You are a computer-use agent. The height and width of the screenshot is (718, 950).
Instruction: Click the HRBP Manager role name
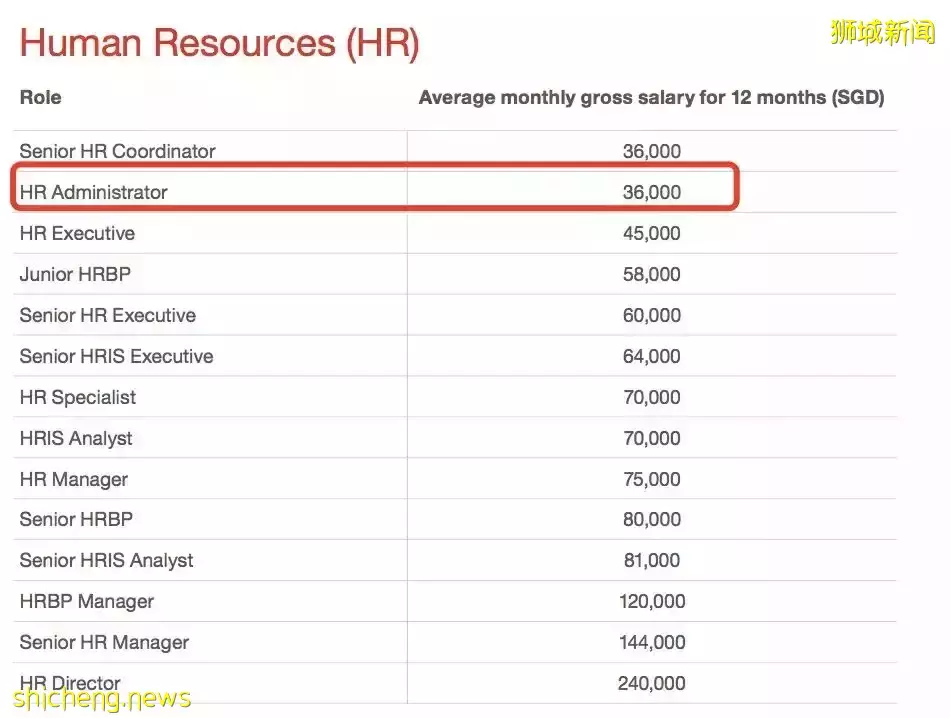(x=86, y=602)
